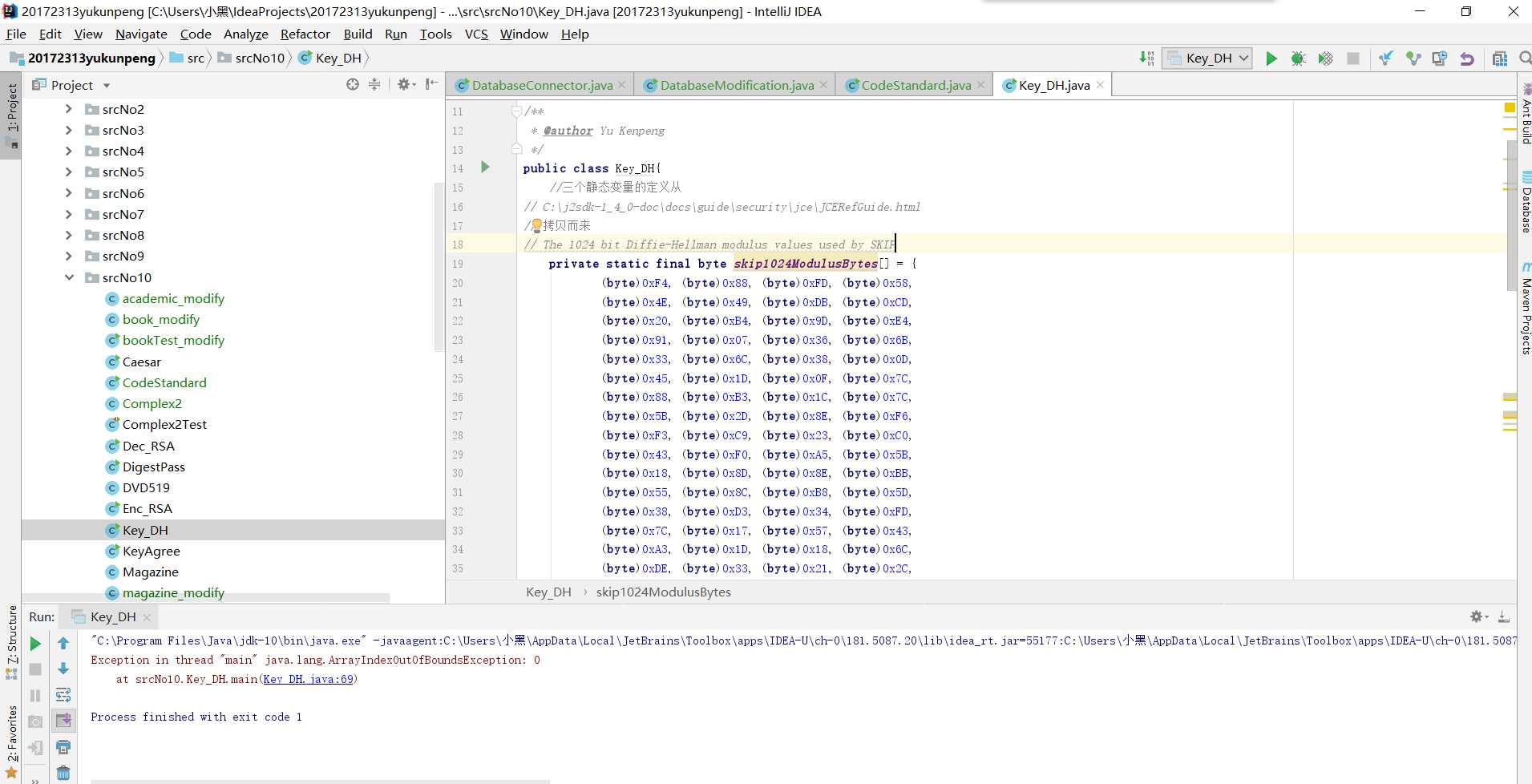Click the down-the-stack-trace arrow in Run panel
1532x784 pixels.
tap(63, 669)
